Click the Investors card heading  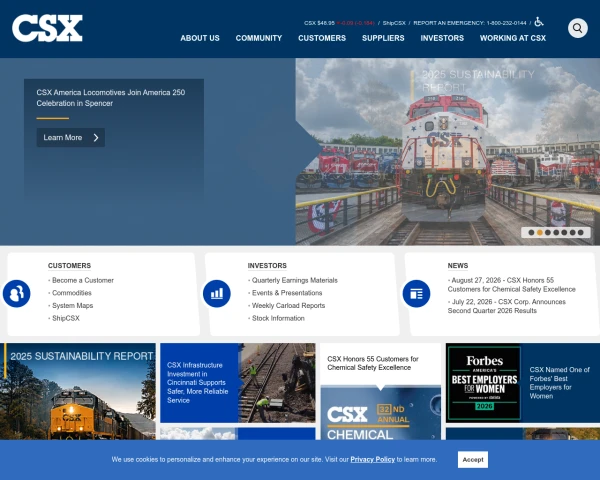(x=267, y=265)
